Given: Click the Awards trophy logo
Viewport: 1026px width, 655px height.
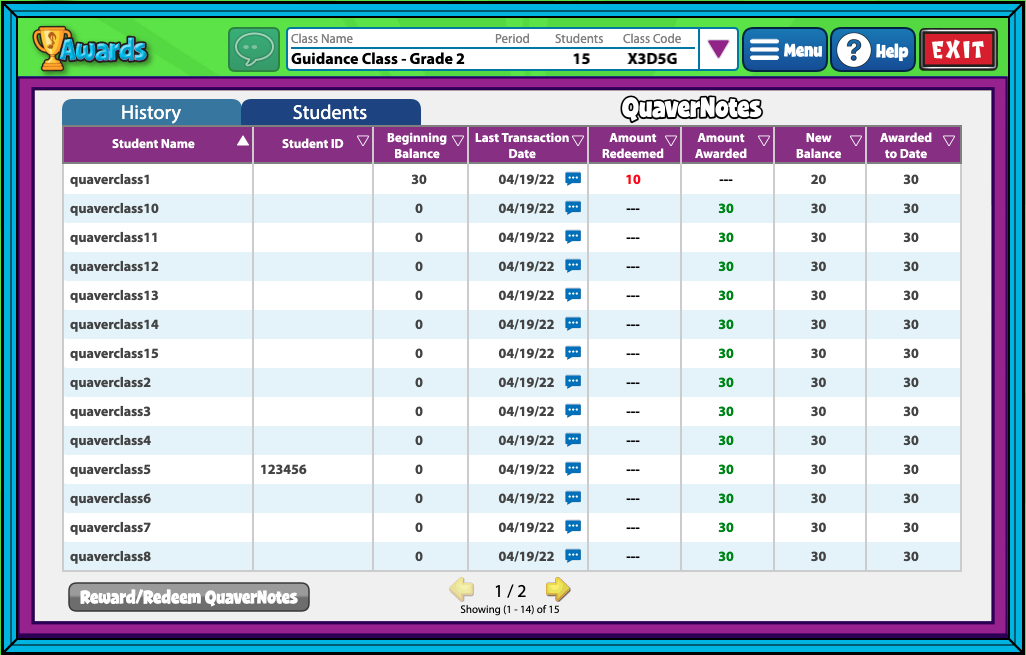Looking at the screenshot, I should click(90, 48).
